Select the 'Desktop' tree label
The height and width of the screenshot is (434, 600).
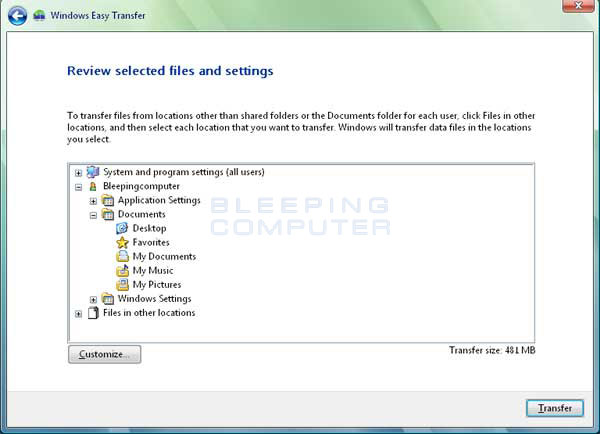click(x=149, y=228)
